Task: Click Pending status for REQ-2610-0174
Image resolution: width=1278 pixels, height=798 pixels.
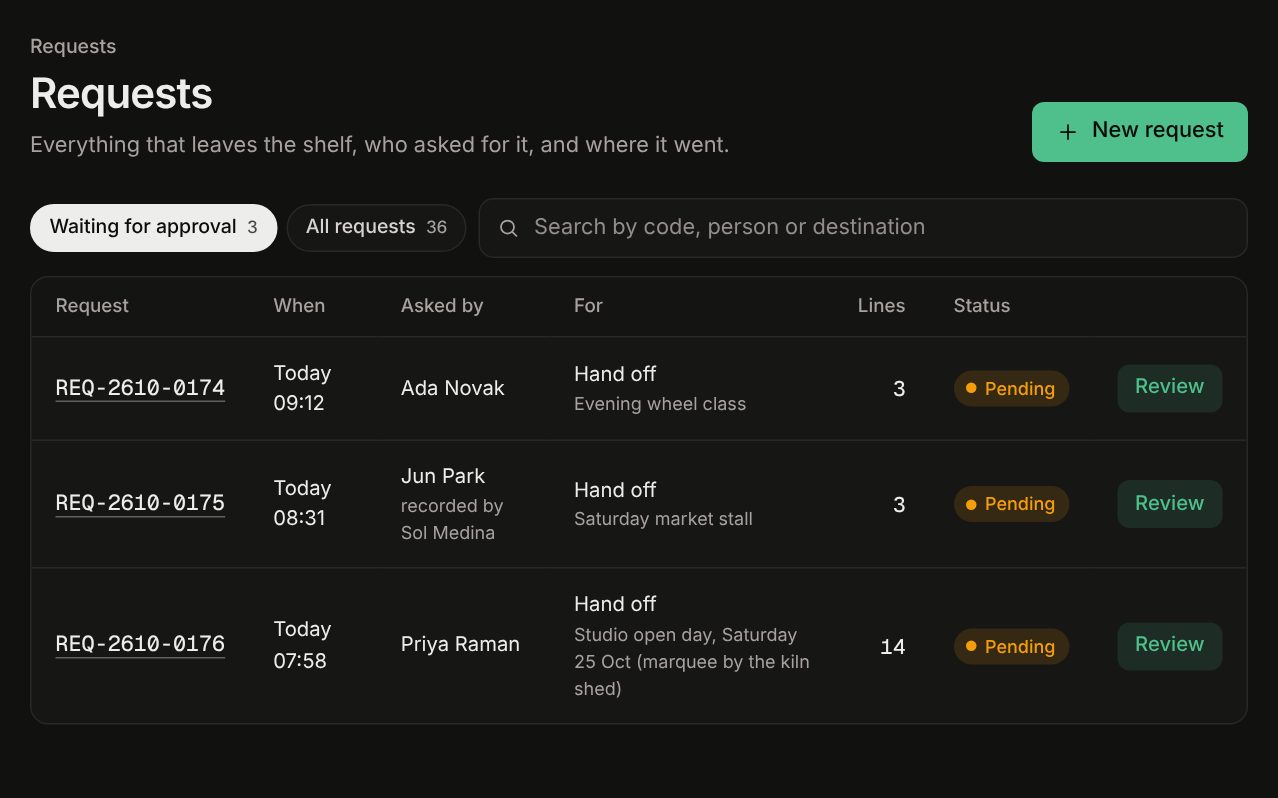Action: (x=1011, y=389)
